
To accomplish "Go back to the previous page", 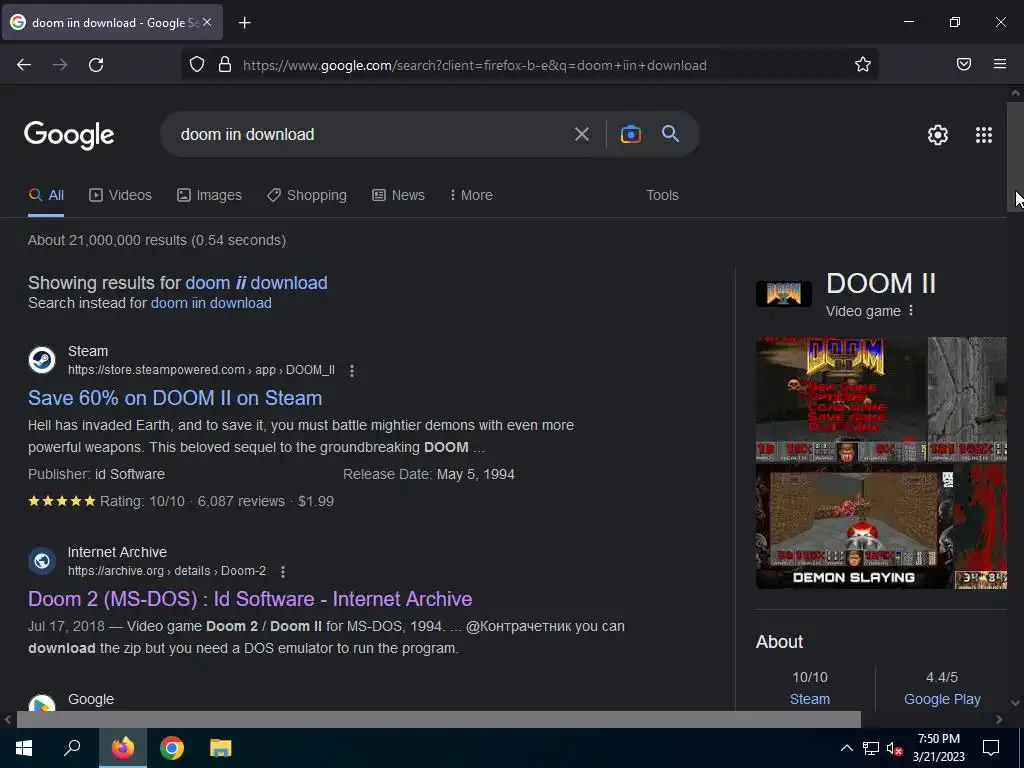I will click(x=24, y=65).
